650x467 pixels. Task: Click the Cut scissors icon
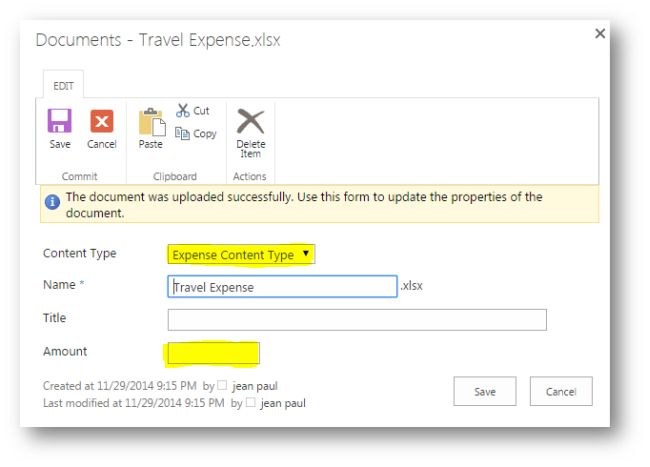pos(183,111)
